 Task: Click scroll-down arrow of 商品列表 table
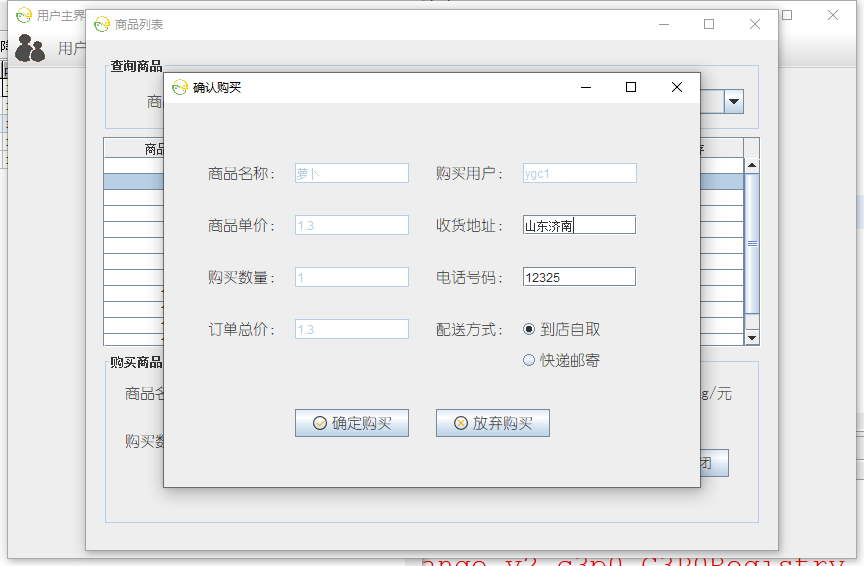tap(752, 337)
